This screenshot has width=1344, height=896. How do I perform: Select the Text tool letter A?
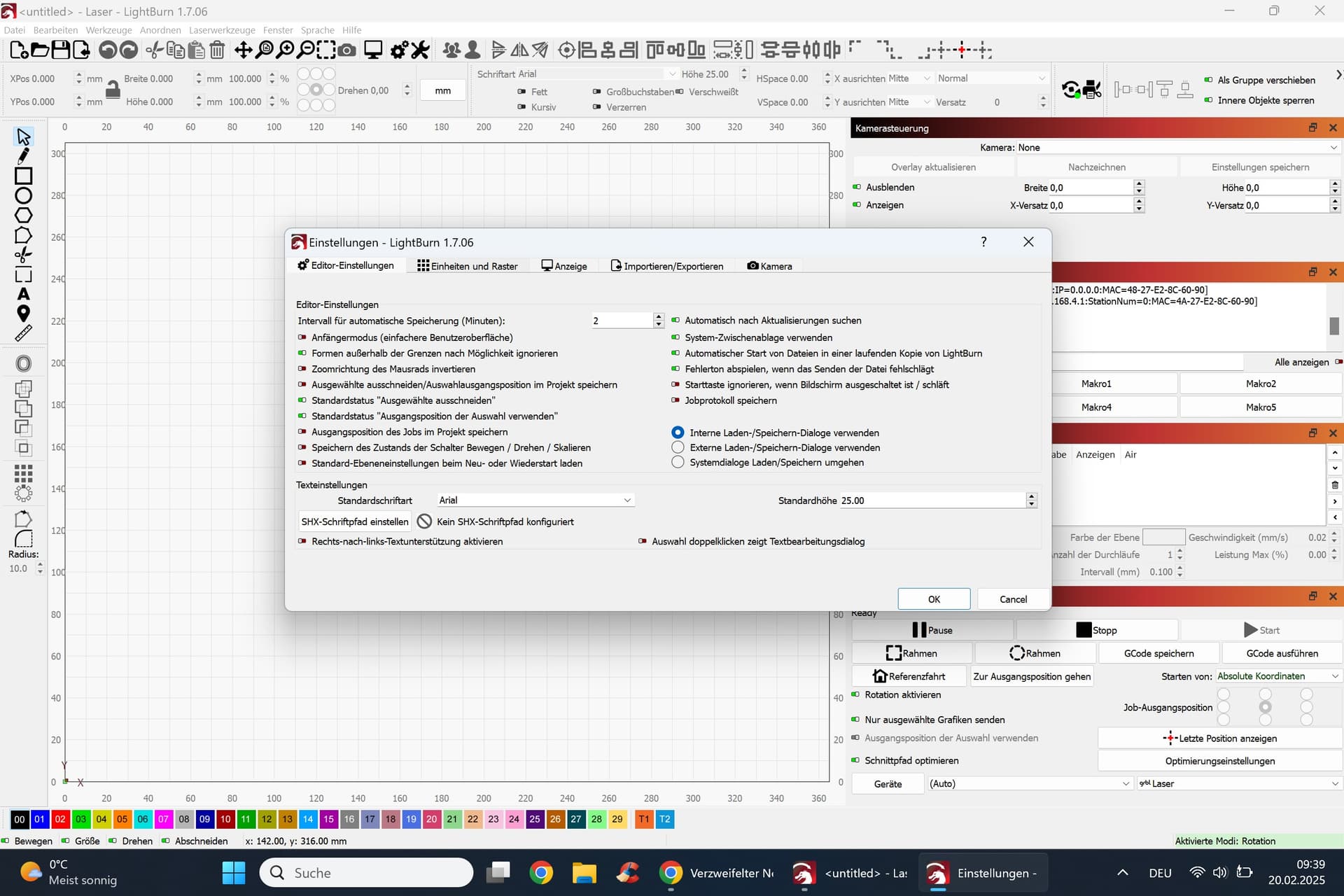23,294
